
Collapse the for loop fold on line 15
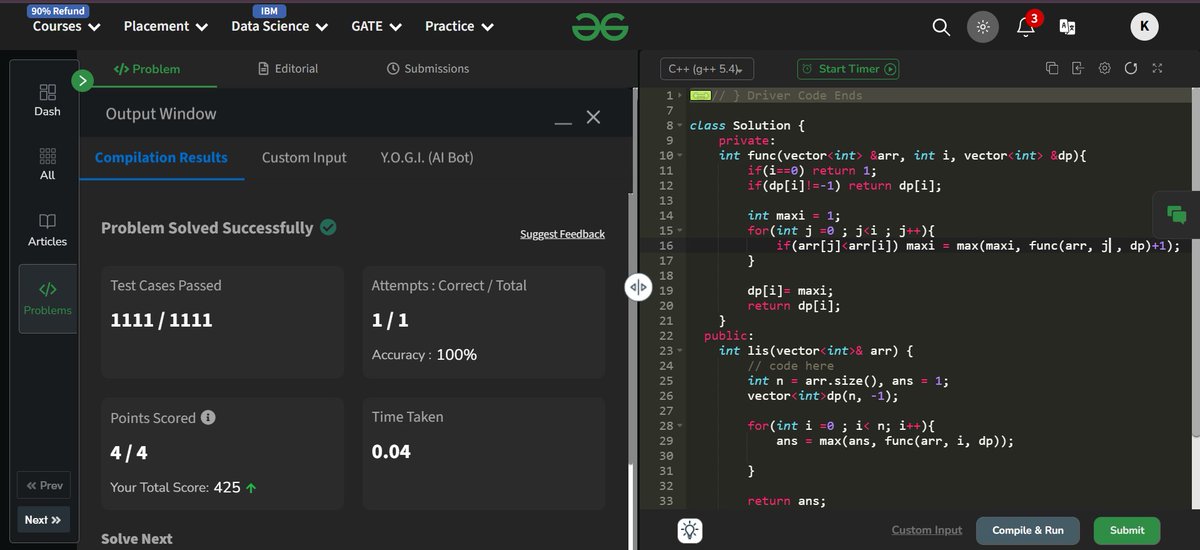(681, 230)
